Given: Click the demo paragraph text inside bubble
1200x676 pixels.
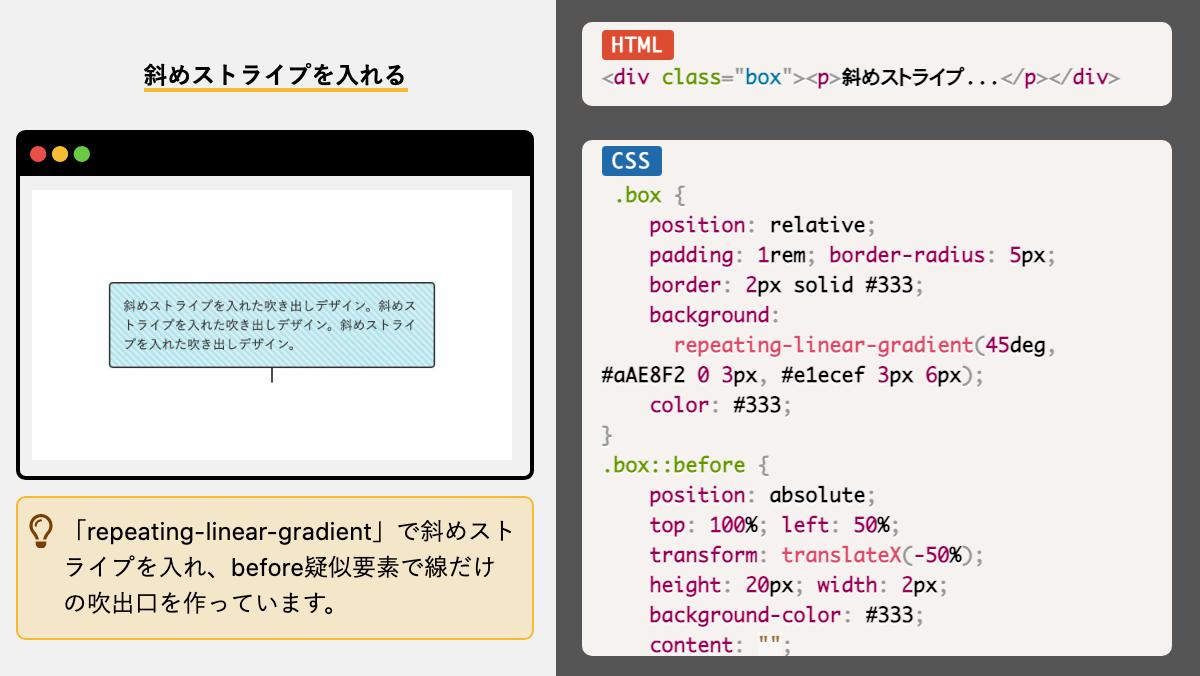Looking at the screenshot, I should pyautogui.click(x=272, y=324).
